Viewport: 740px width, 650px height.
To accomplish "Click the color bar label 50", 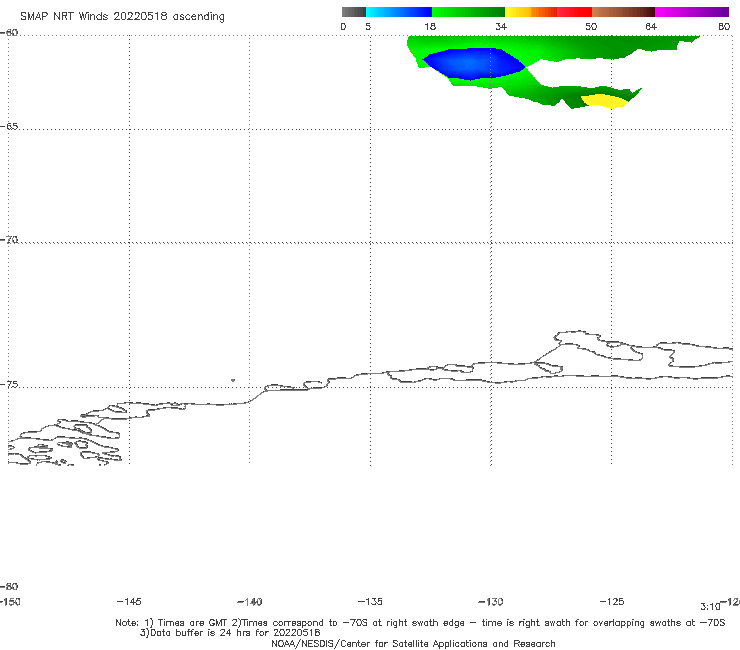I will pos(591,26).
